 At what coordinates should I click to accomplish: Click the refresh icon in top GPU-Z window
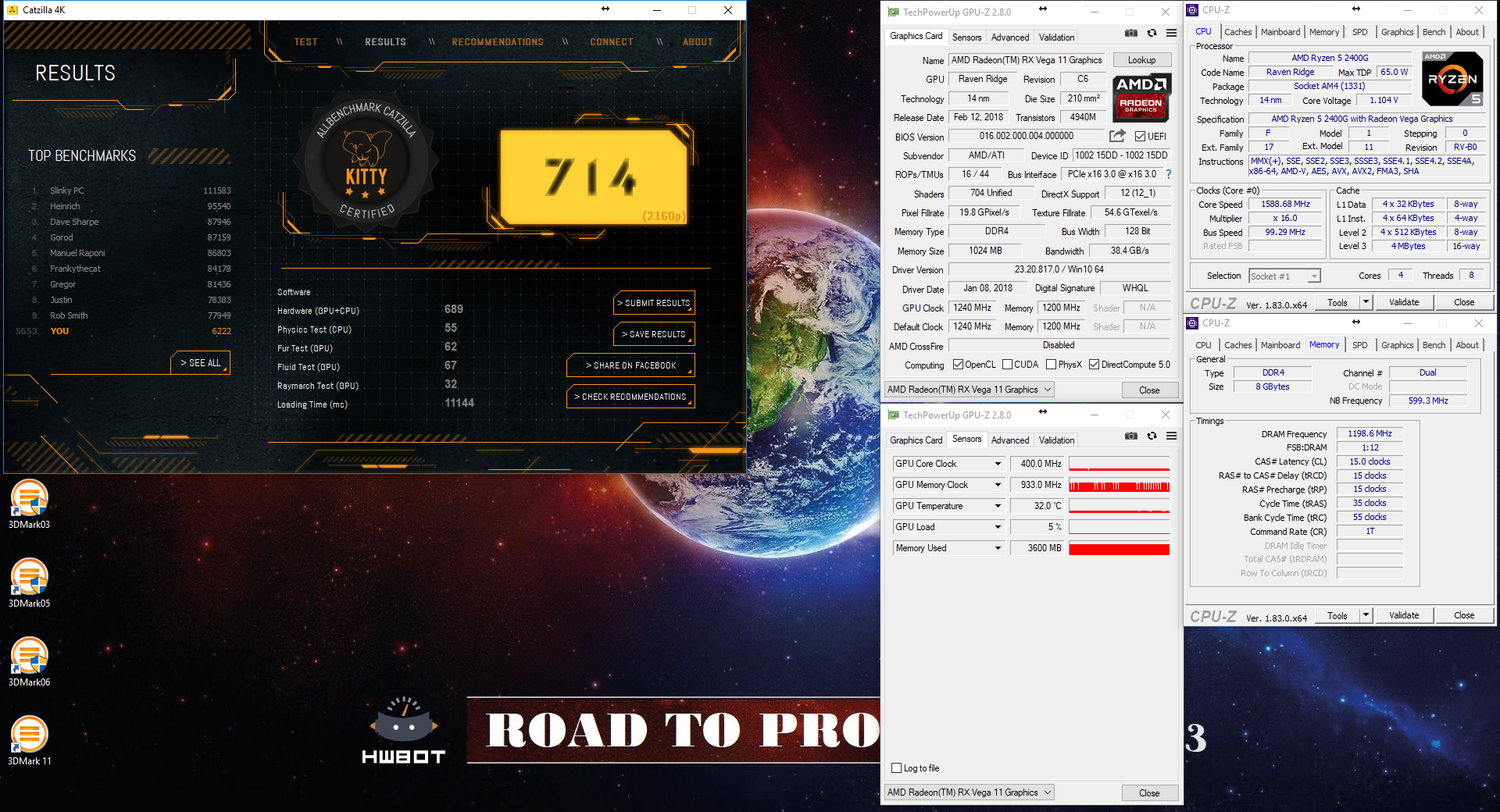[1152, 33]
